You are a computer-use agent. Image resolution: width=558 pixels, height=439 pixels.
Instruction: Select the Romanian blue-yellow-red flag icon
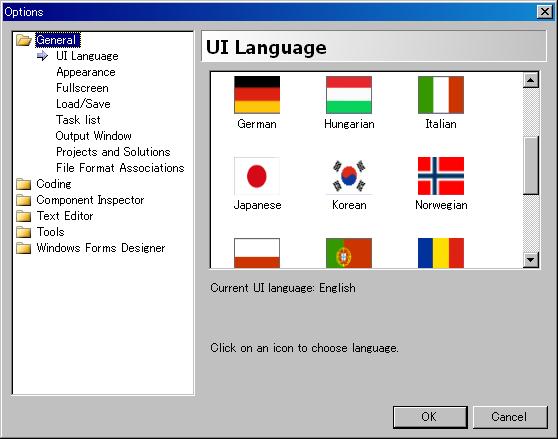point(441,253)
